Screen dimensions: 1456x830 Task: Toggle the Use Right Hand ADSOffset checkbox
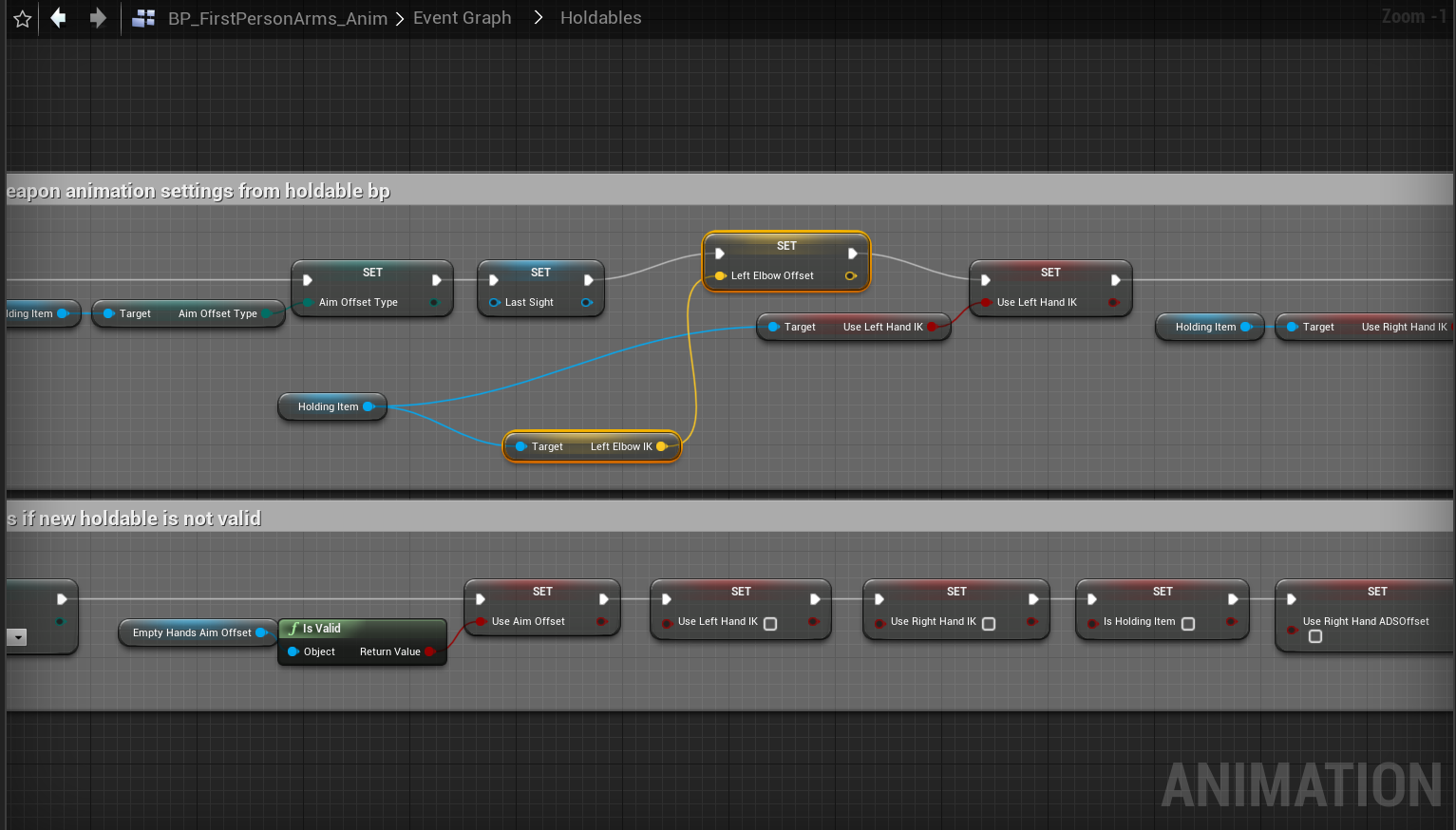coord(1315,636)
